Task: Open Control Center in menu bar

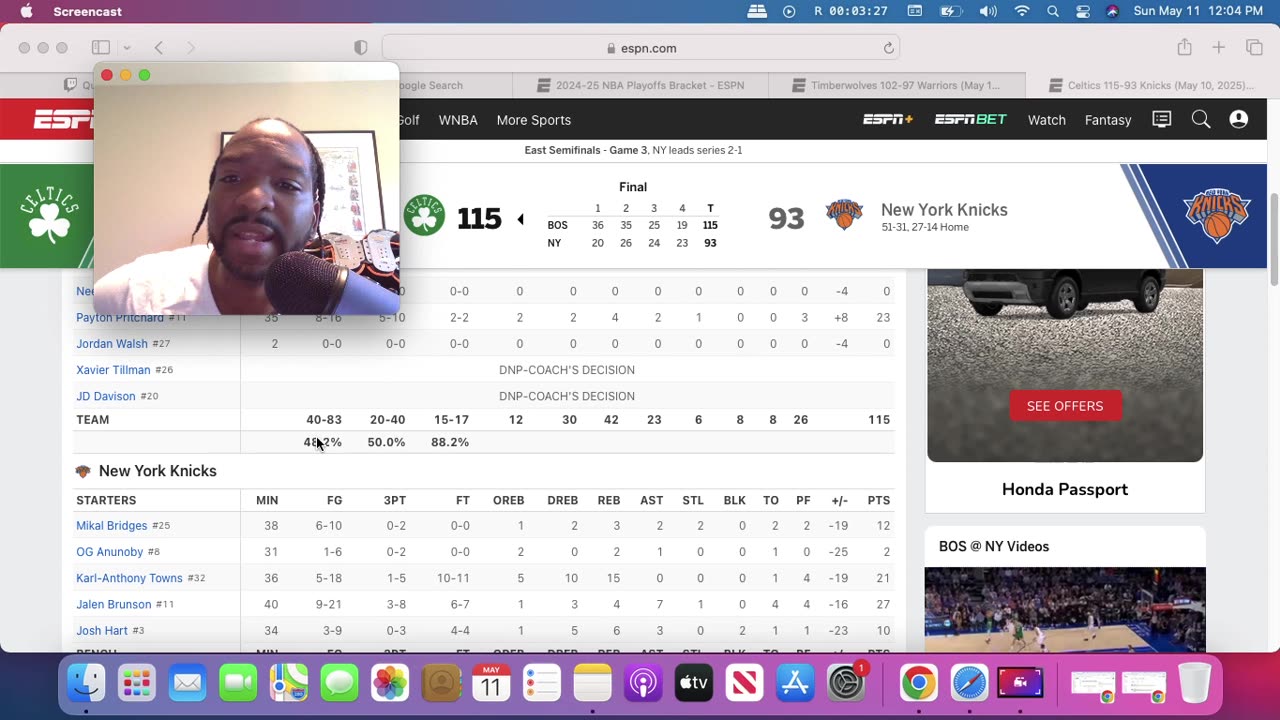Action: click(x=1083, y=11)
